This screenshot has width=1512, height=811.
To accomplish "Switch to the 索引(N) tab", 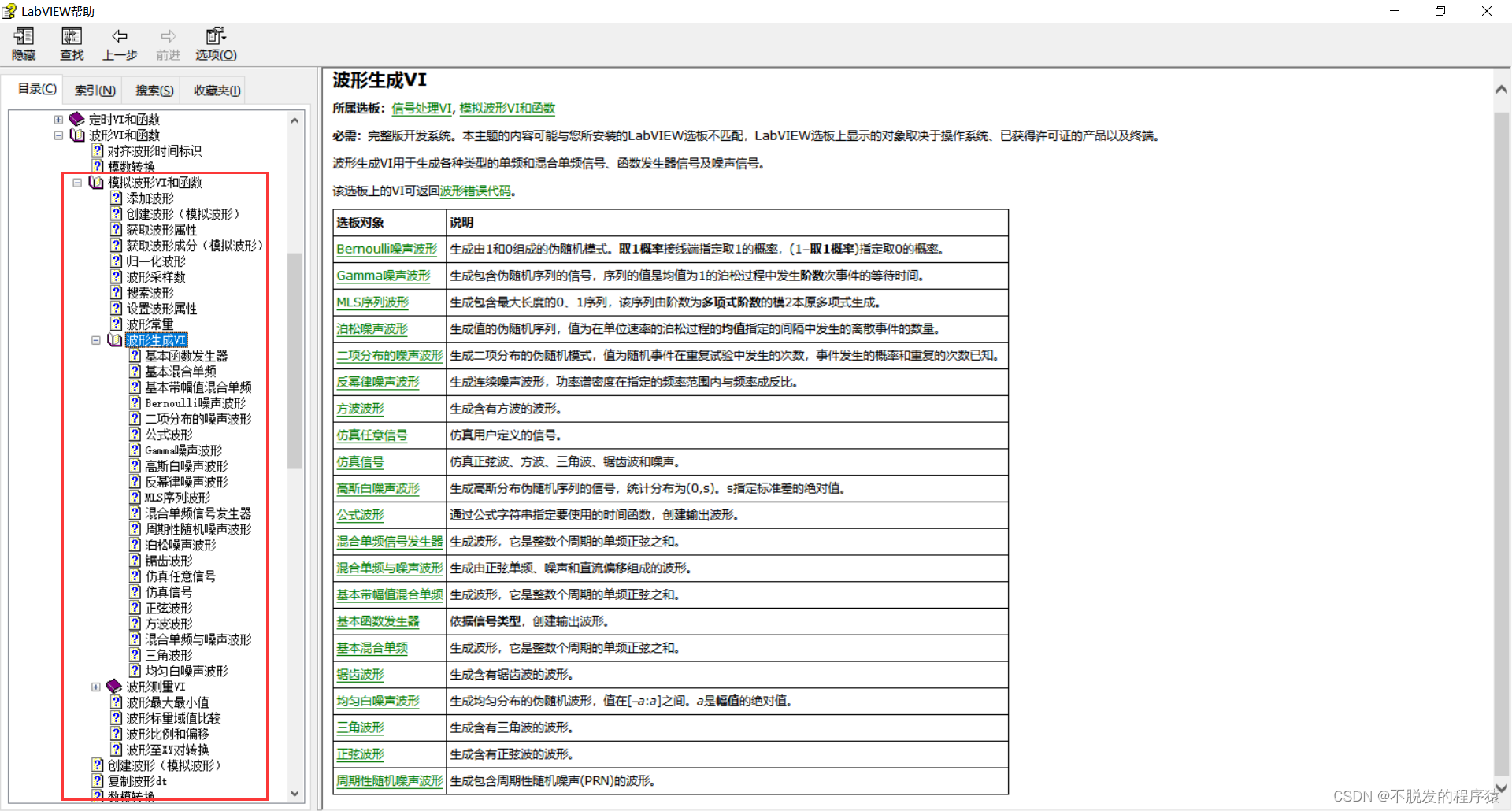I will [x=95, y=91].
